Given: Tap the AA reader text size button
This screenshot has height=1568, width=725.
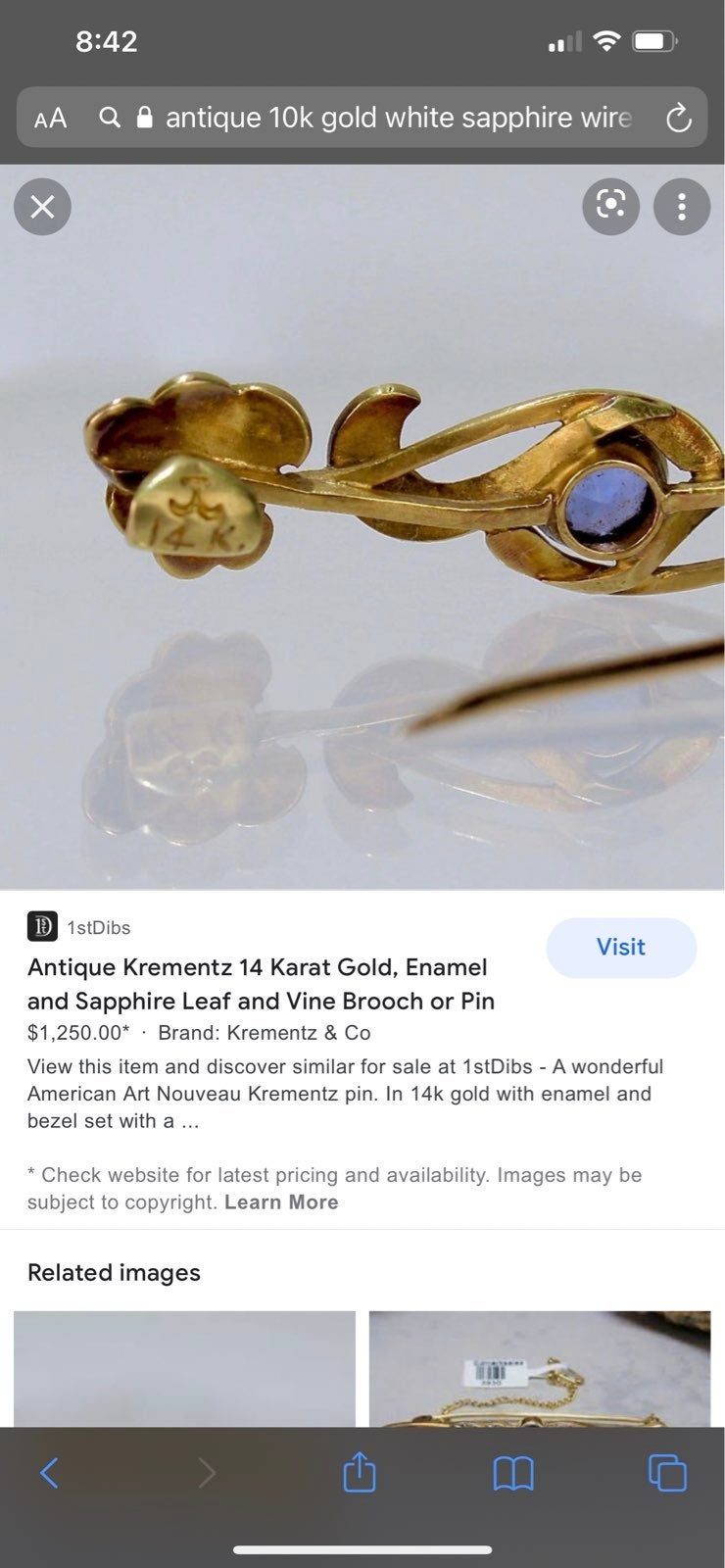Looking at the screenshot, I should 50,119.
